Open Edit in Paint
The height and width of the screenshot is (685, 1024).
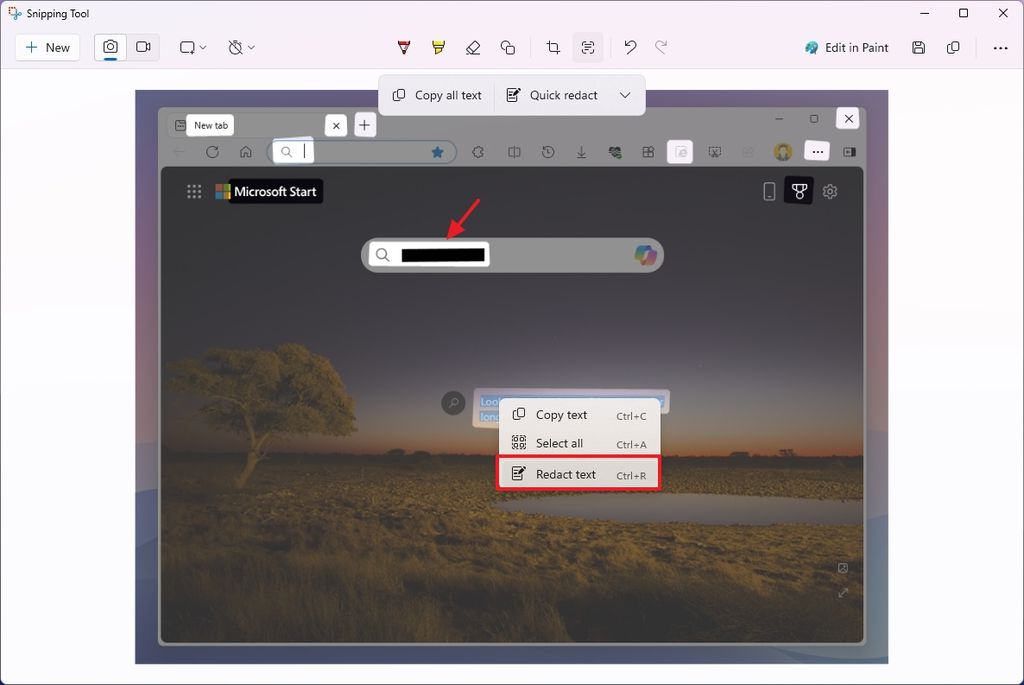pyautogui.click(x=846, y=47)
